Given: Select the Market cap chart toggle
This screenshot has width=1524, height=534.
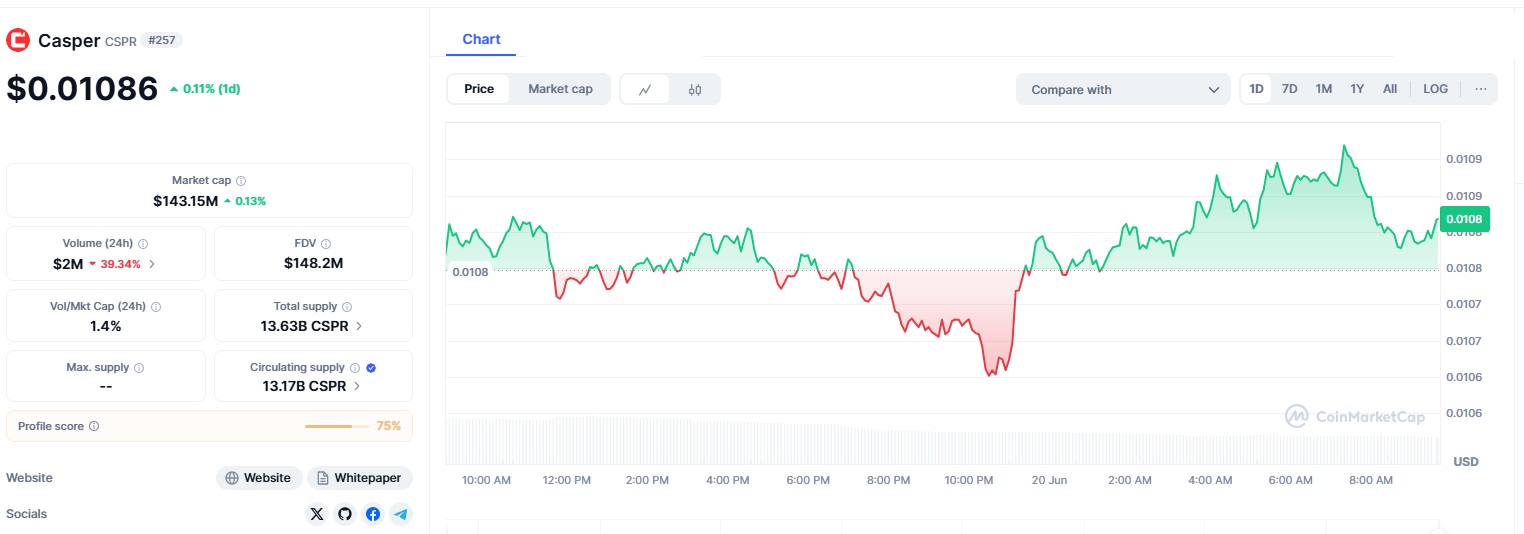Looking at the screenshot, I should tap(560, 89).
